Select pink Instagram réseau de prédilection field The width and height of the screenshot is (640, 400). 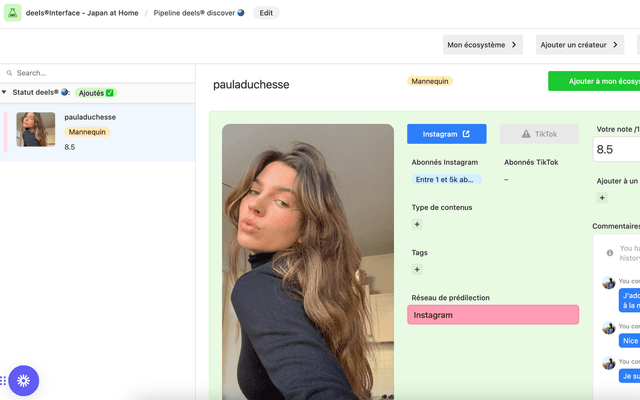tap(492, 315)
